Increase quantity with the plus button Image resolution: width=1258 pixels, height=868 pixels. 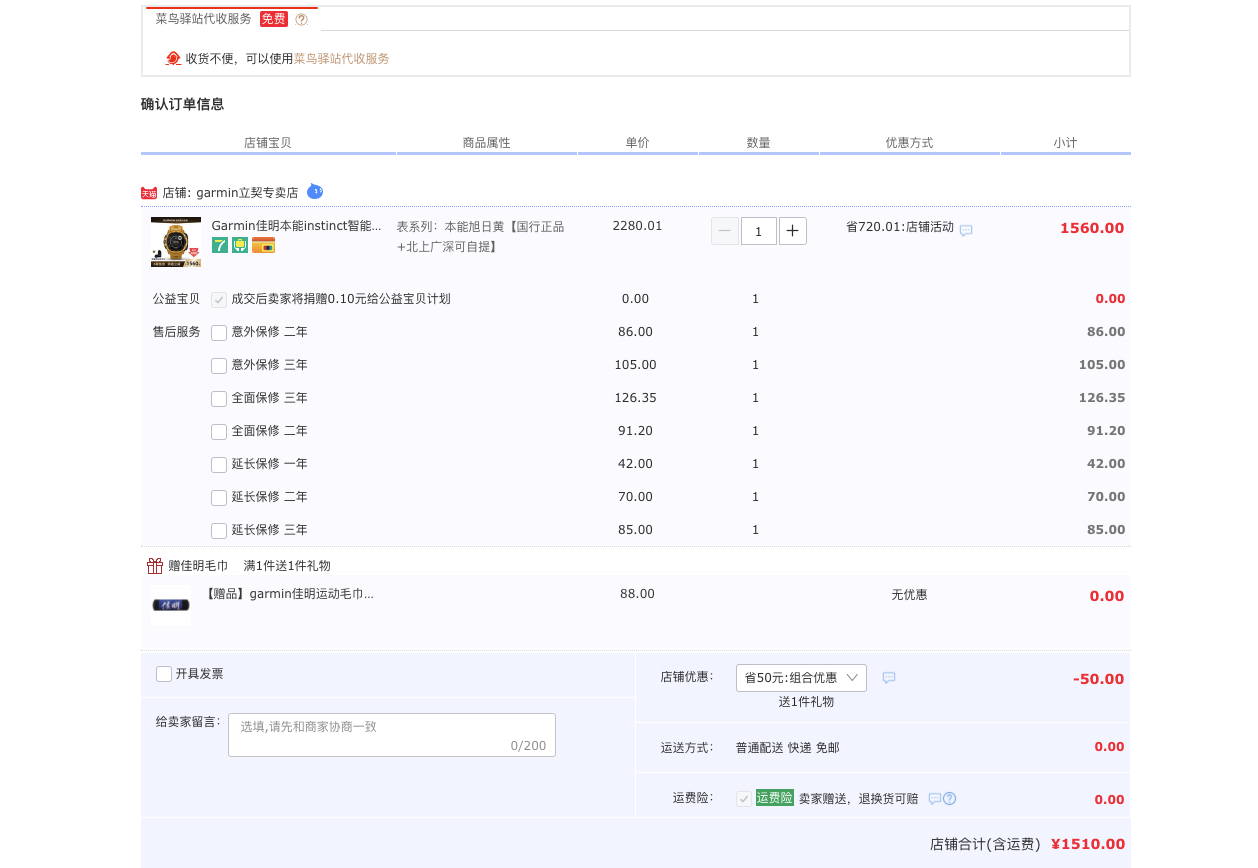793,231
